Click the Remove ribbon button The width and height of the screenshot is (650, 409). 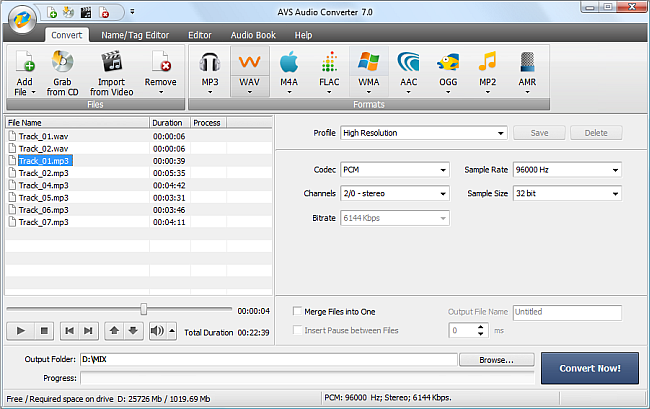pos(161,73)
